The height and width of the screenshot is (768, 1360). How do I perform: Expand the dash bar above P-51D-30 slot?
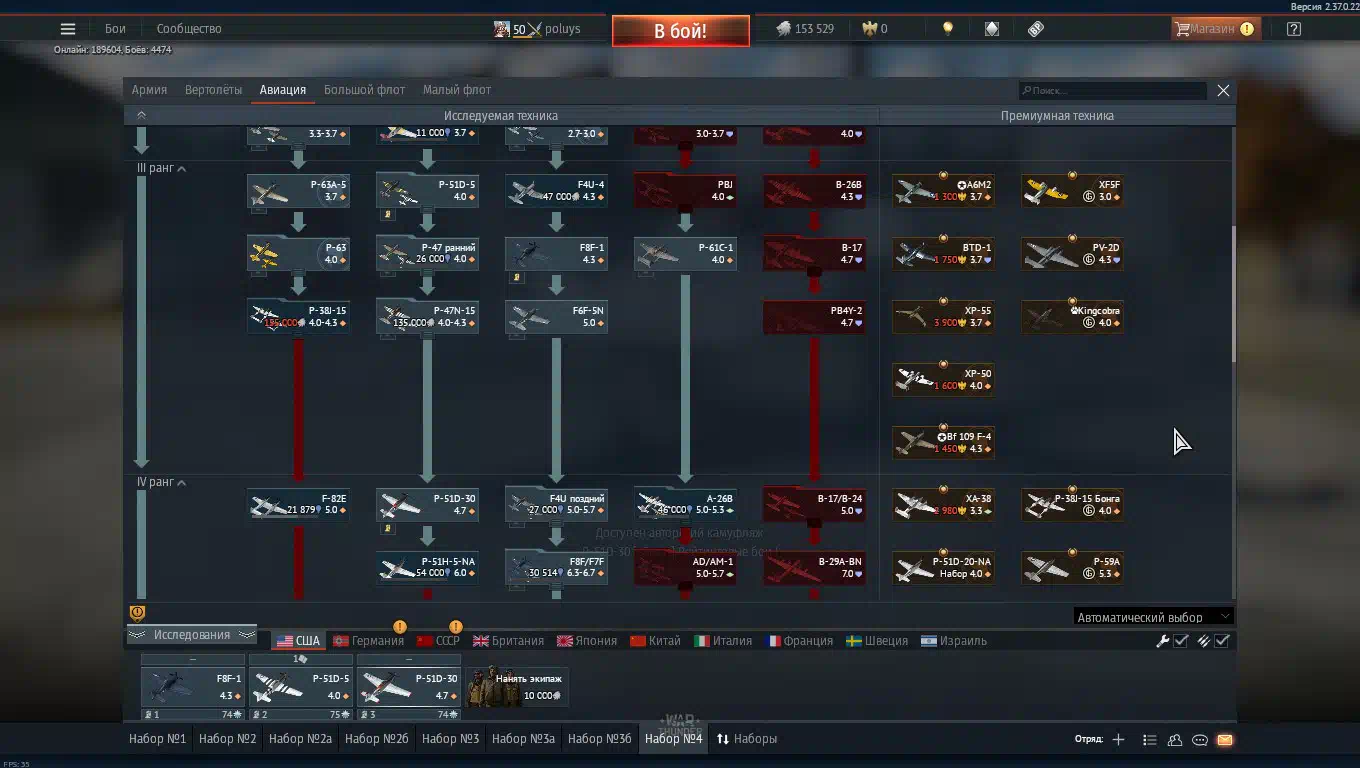(409, 660)
